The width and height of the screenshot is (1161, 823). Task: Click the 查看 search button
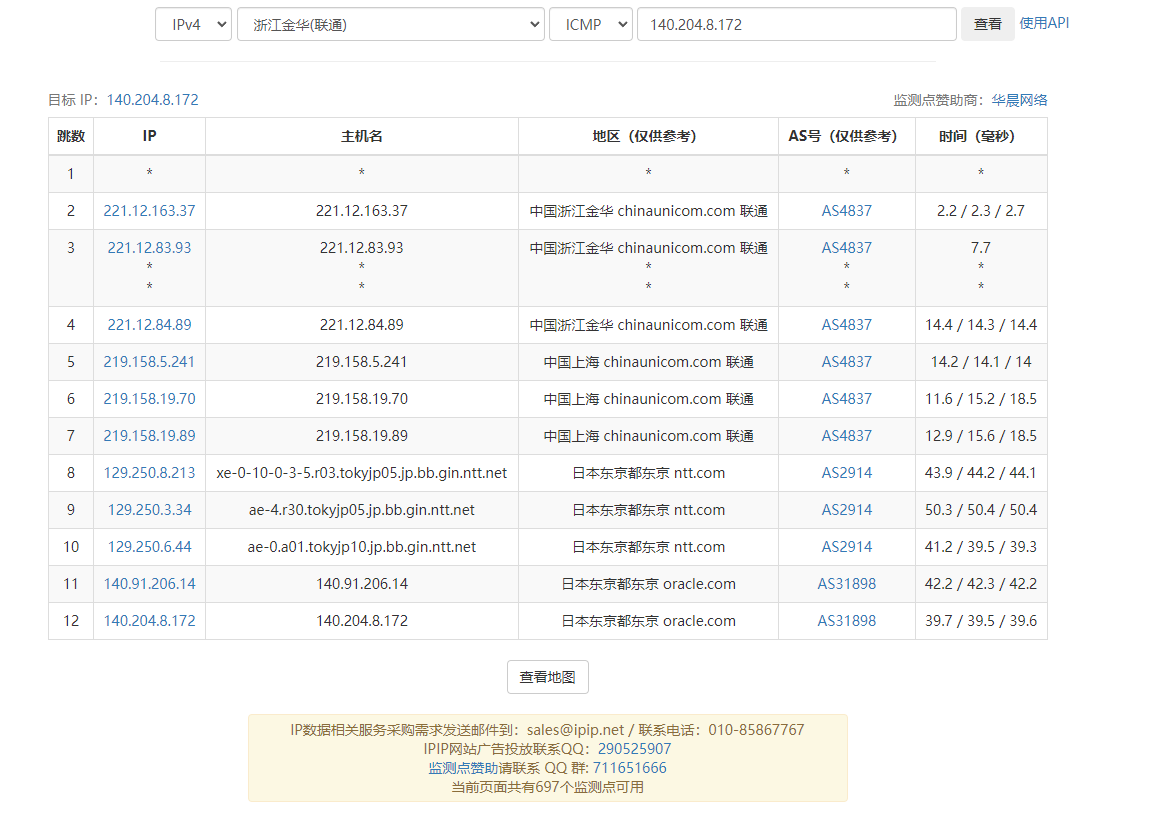coord(988,24)
